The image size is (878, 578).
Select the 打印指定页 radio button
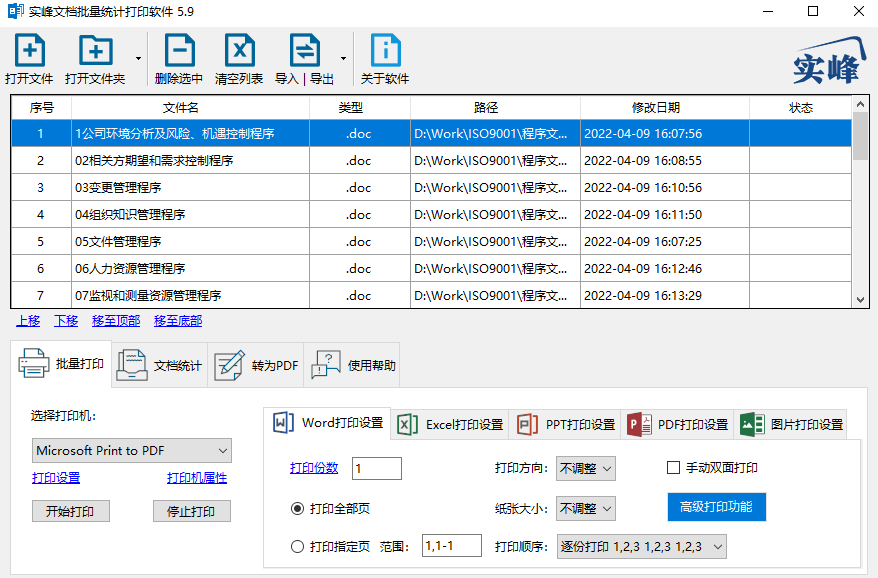click(x=297, y=547)
